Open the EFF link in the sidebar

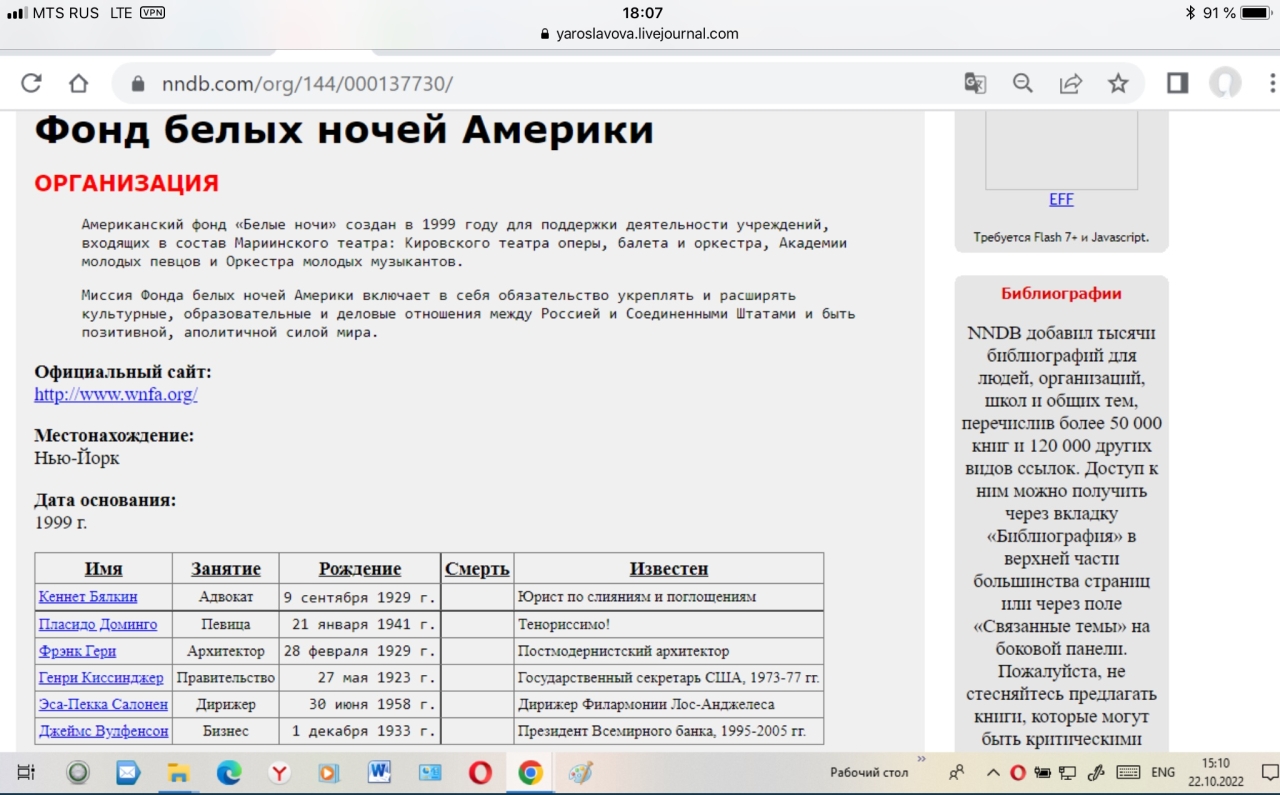click(x=1061, y=199)
